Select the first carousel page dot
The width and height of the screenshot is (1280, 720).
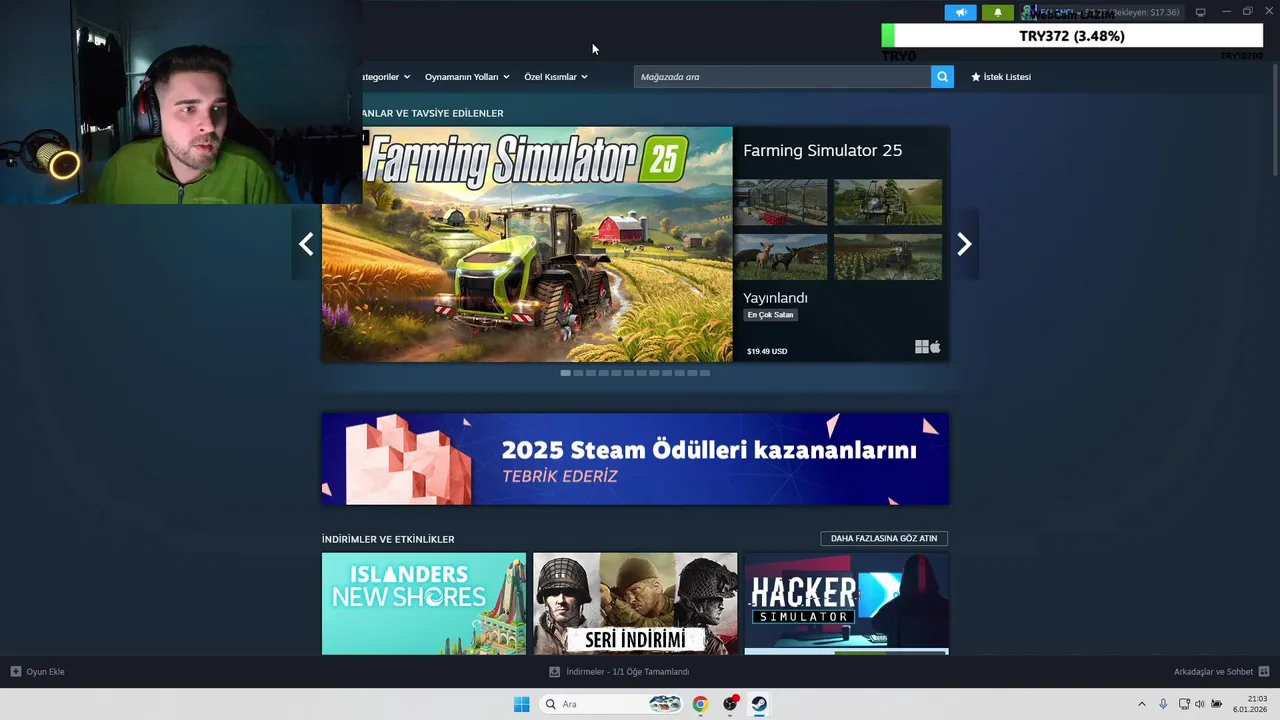[565, 373]
